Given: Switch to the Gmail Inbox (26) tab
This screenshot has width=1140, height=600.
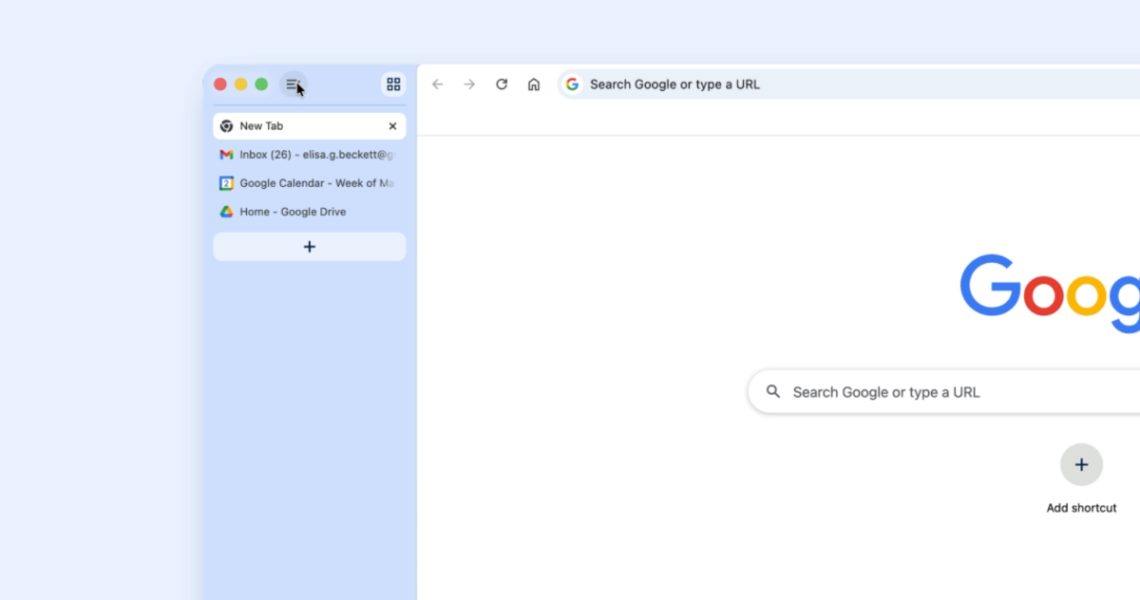Looking at the screenshot, I should coord(308,155).
